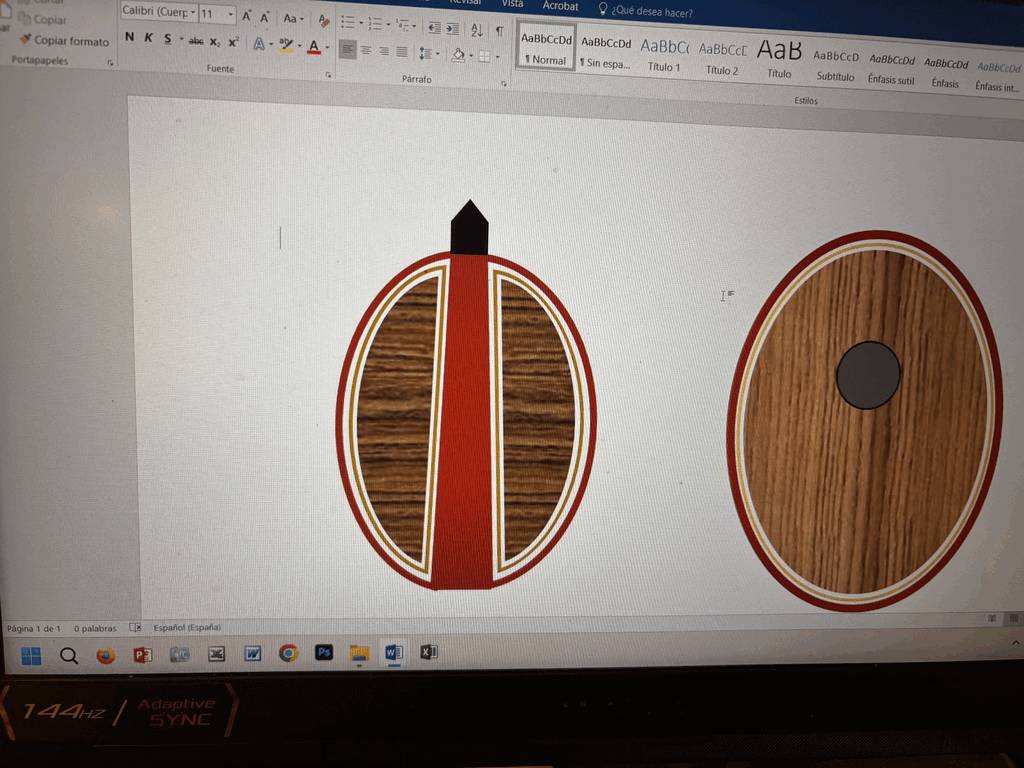
Task: Open the Acrobat ribbon tab
Action: click(x=560, y=6)
